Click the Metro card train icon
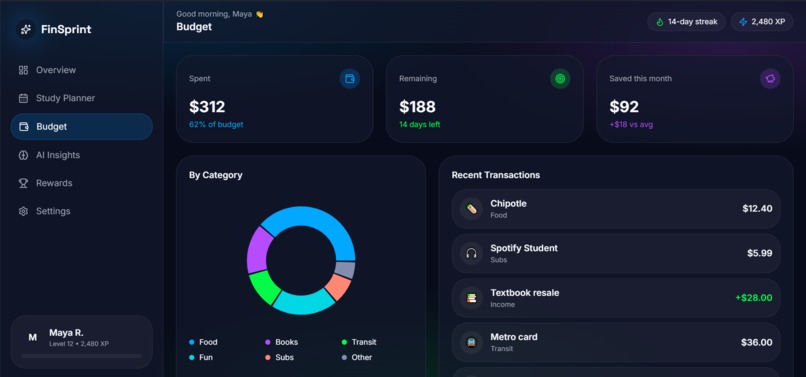This screenshot has height=377, width=806. (x=471, y=343)
